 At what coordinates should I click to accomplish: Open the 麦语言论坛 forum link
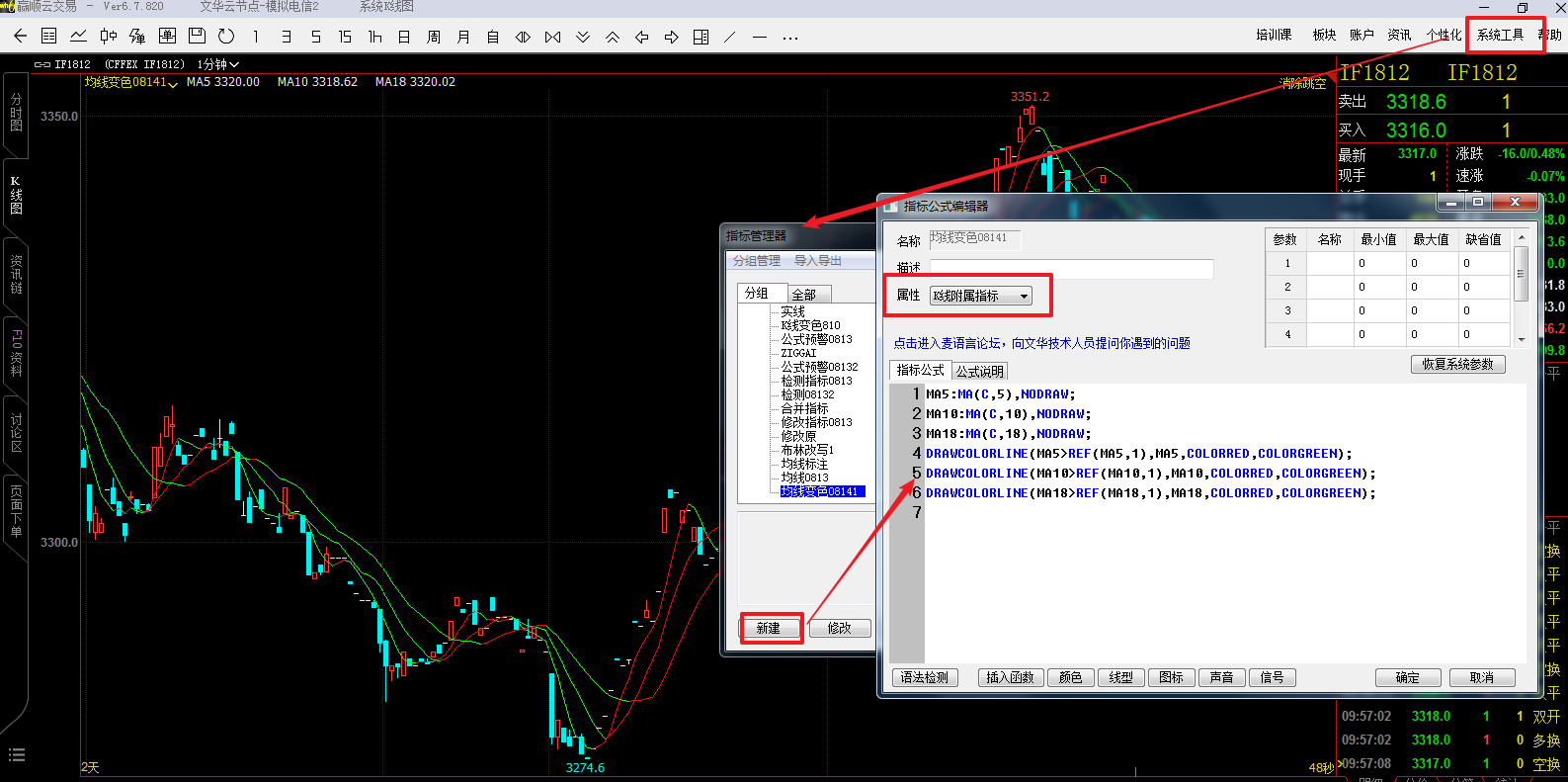[1041, 343]
